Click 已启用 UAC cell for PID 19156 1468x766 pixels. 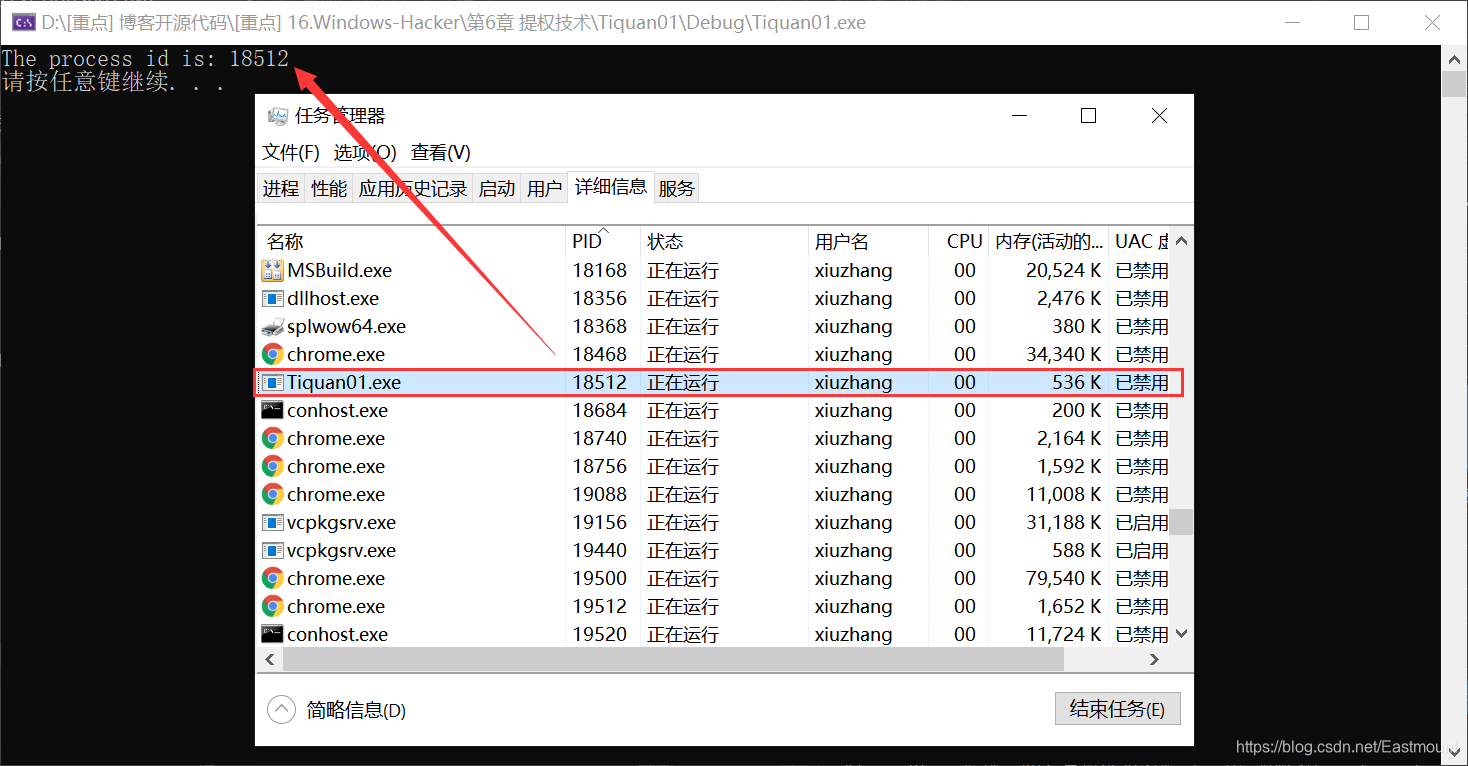coord(1141,522)
